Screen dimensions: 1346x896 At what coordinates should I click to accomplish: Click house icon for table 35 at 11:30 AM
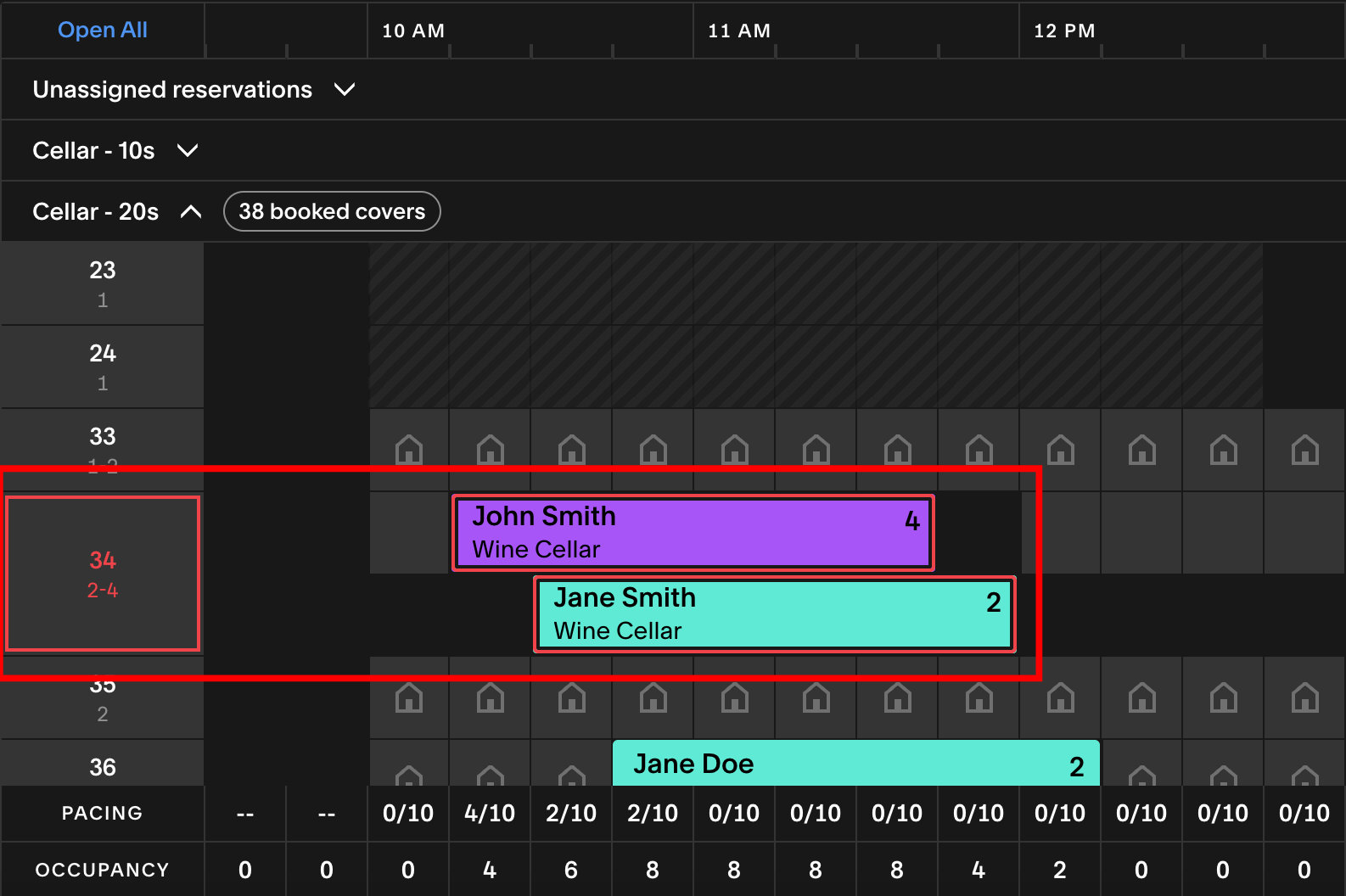[898, 698]
